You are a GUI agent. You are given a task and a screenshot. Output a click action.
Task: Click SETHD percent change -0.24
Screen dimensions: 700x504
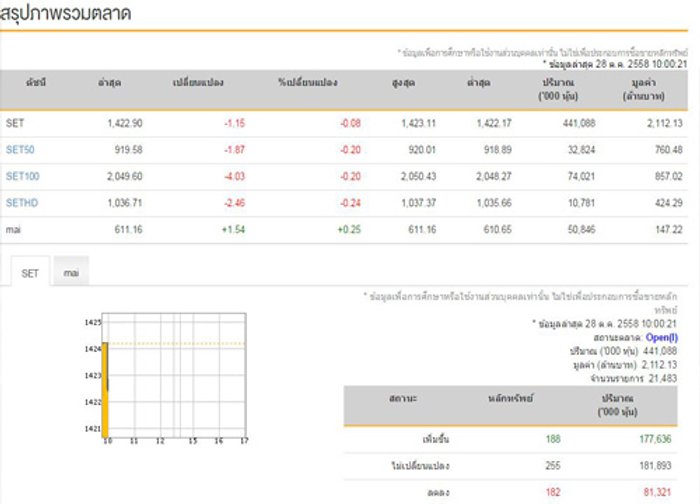pos(350,203)
